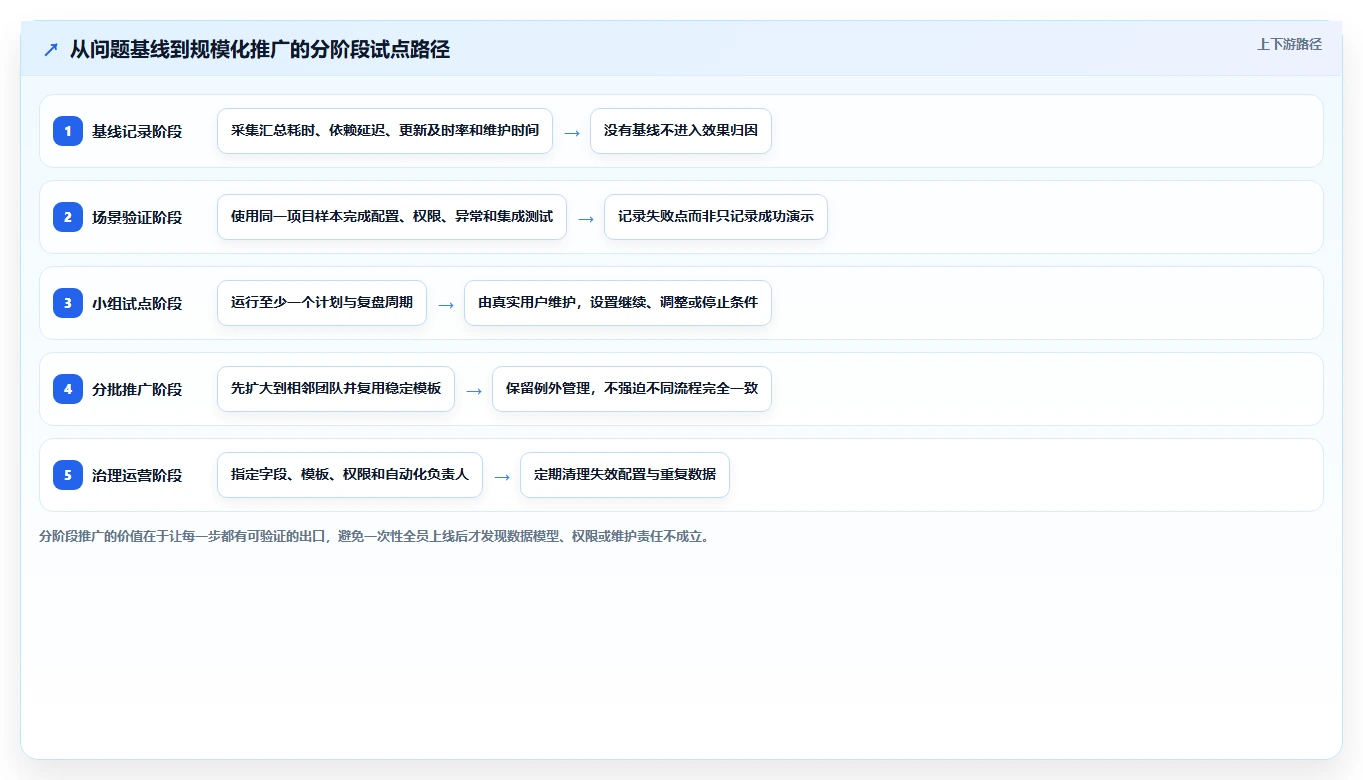This screenshot has width=1363, height=780.
Task: Select step number badge 3
Action: (68, 303)
